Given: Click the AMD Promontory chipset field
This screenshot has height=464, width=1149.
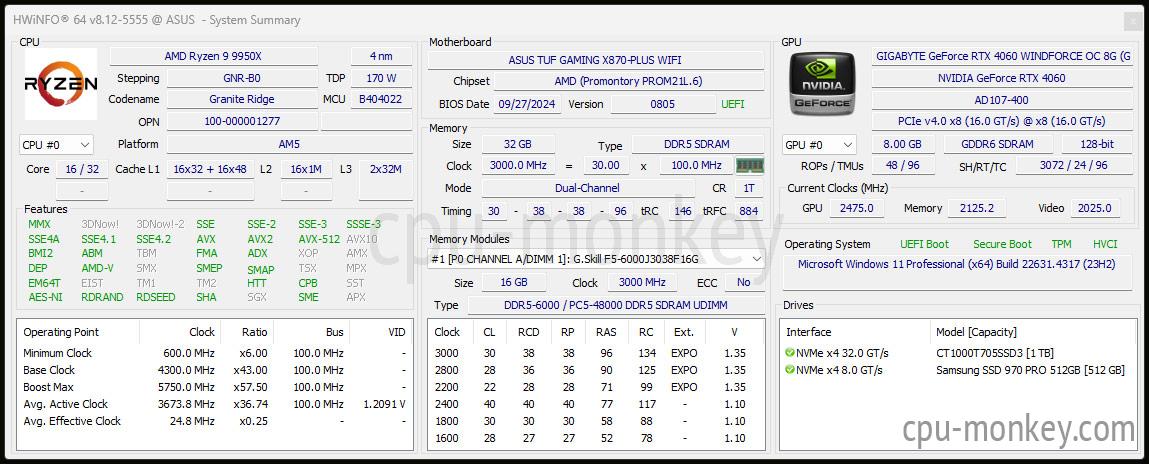Looking at the screenshot, I should coord(629,81).
